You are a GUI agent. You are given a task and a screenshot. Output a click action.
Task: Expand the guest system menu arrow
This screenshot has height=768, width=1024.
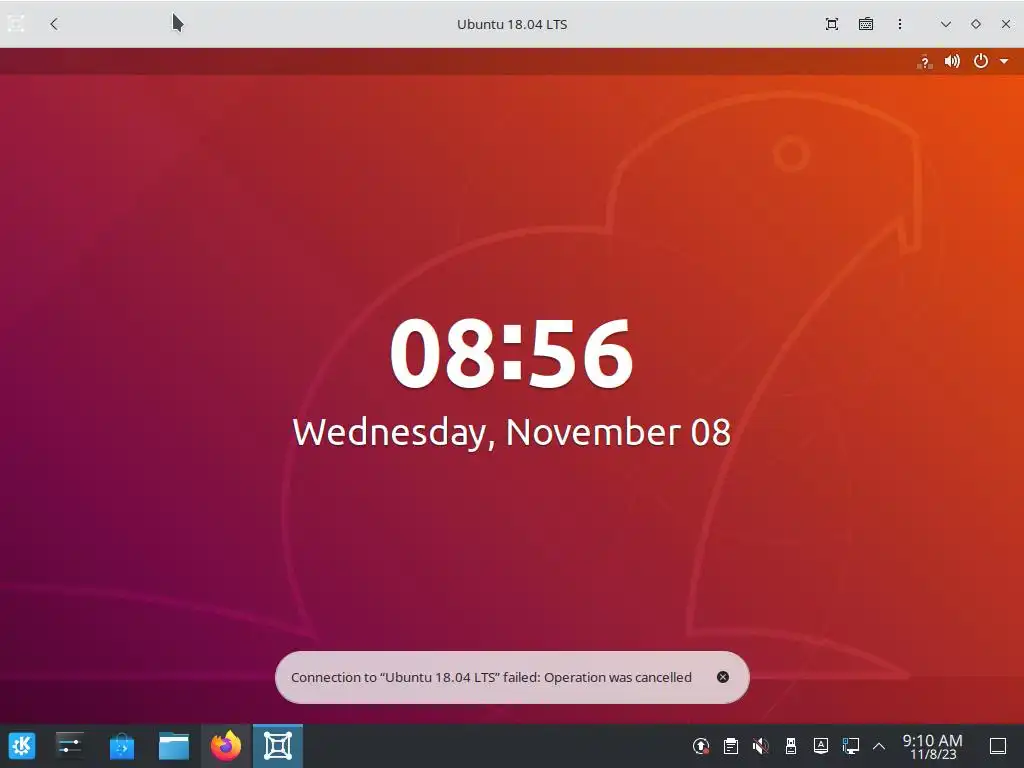(x=1004, y=61)
